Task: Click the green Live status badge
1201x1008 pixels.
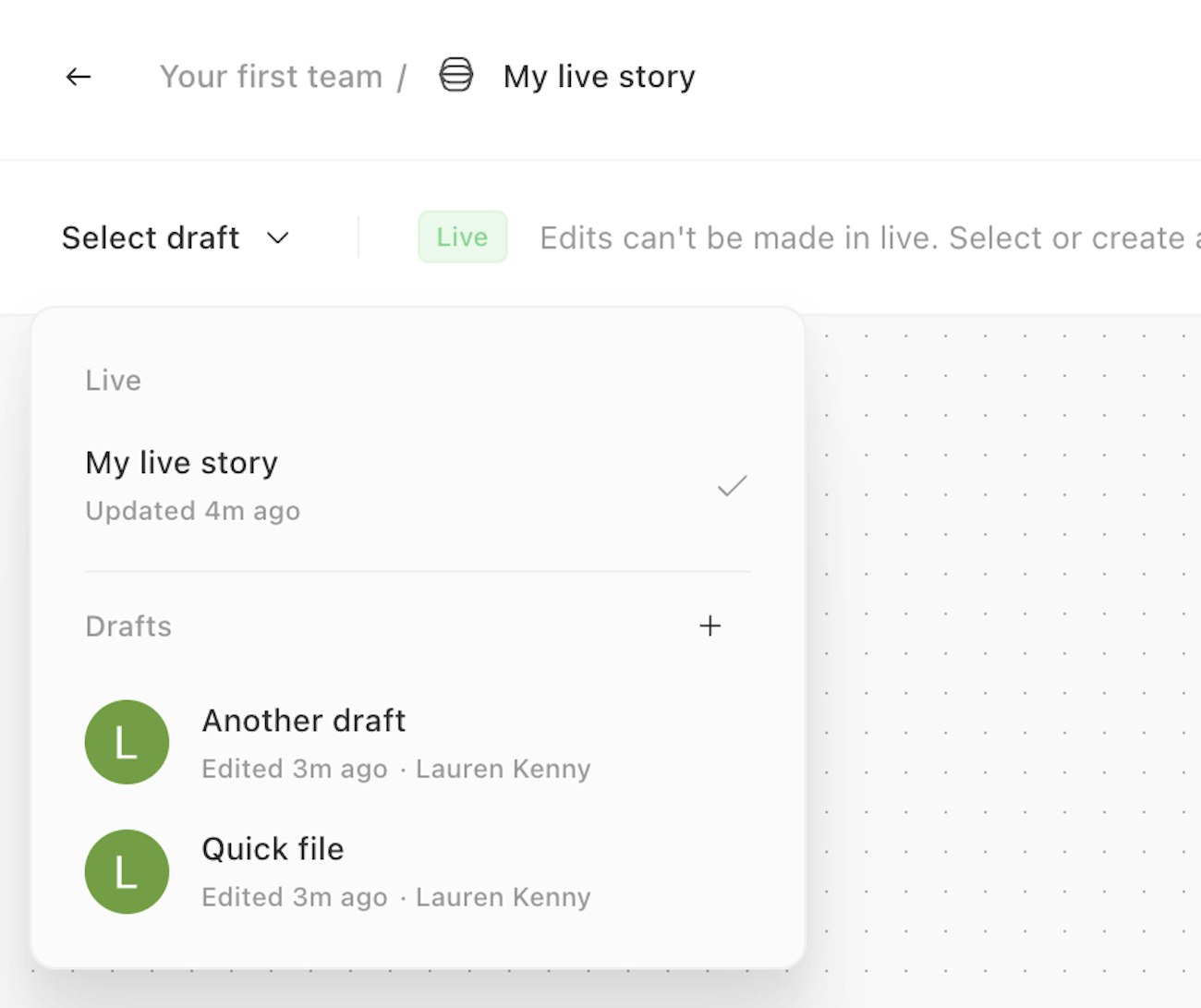Action: pos(462,237)
